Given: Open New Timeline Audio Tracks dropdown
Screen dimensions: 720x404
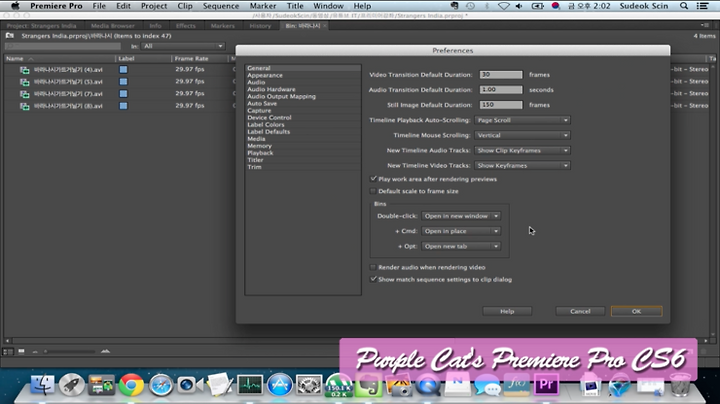Looking at the screenshot, I should click(x=523, y=151).
